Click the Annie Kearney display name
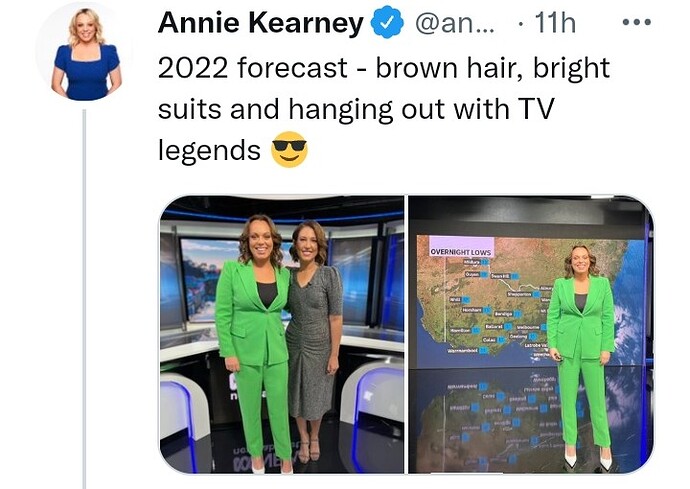690x489 pixels. (x=261, y=23)
